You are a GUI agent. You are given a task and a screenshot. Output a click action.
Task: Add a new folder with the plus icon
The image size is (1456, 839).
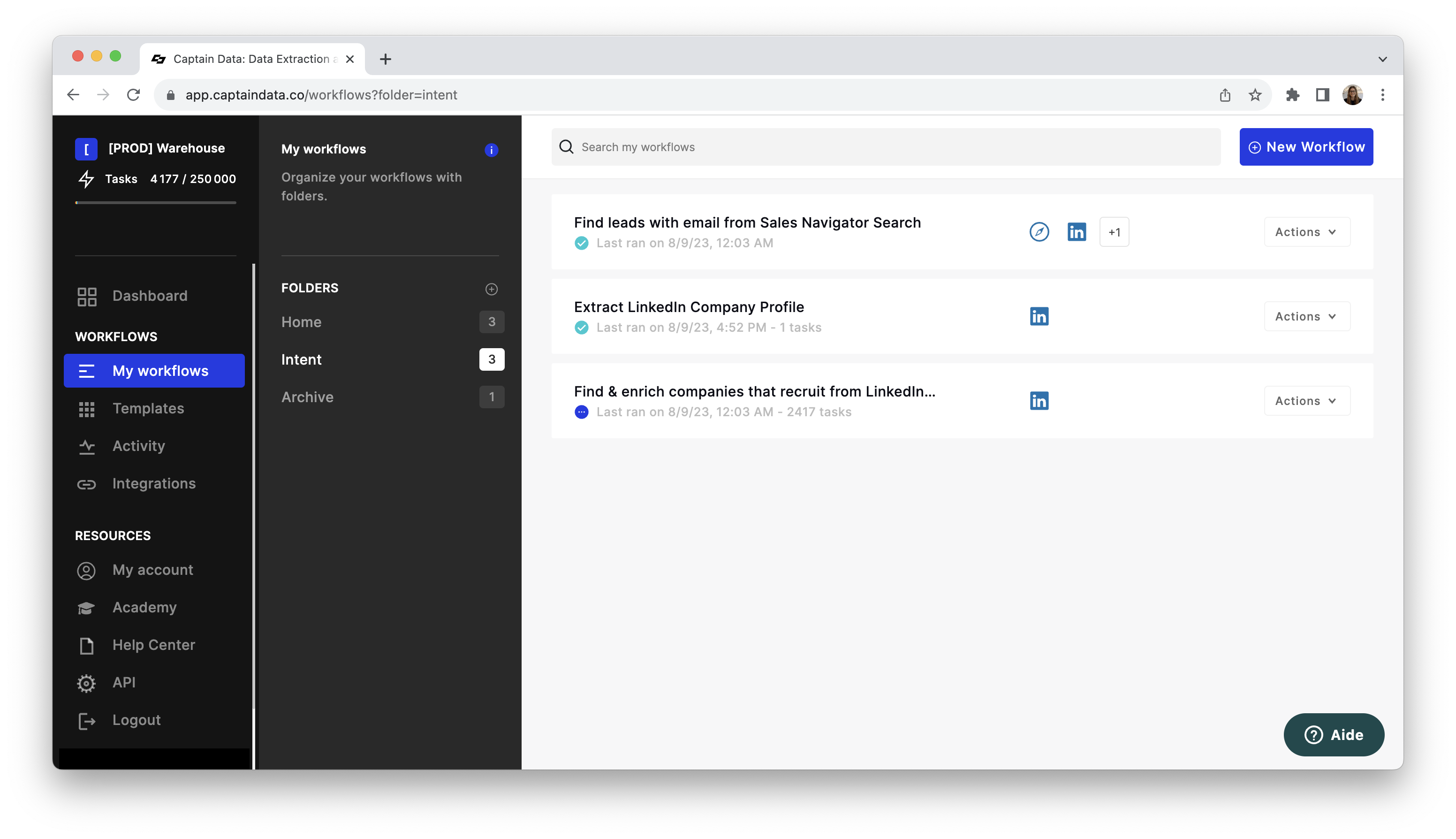[x=491, y=289]
